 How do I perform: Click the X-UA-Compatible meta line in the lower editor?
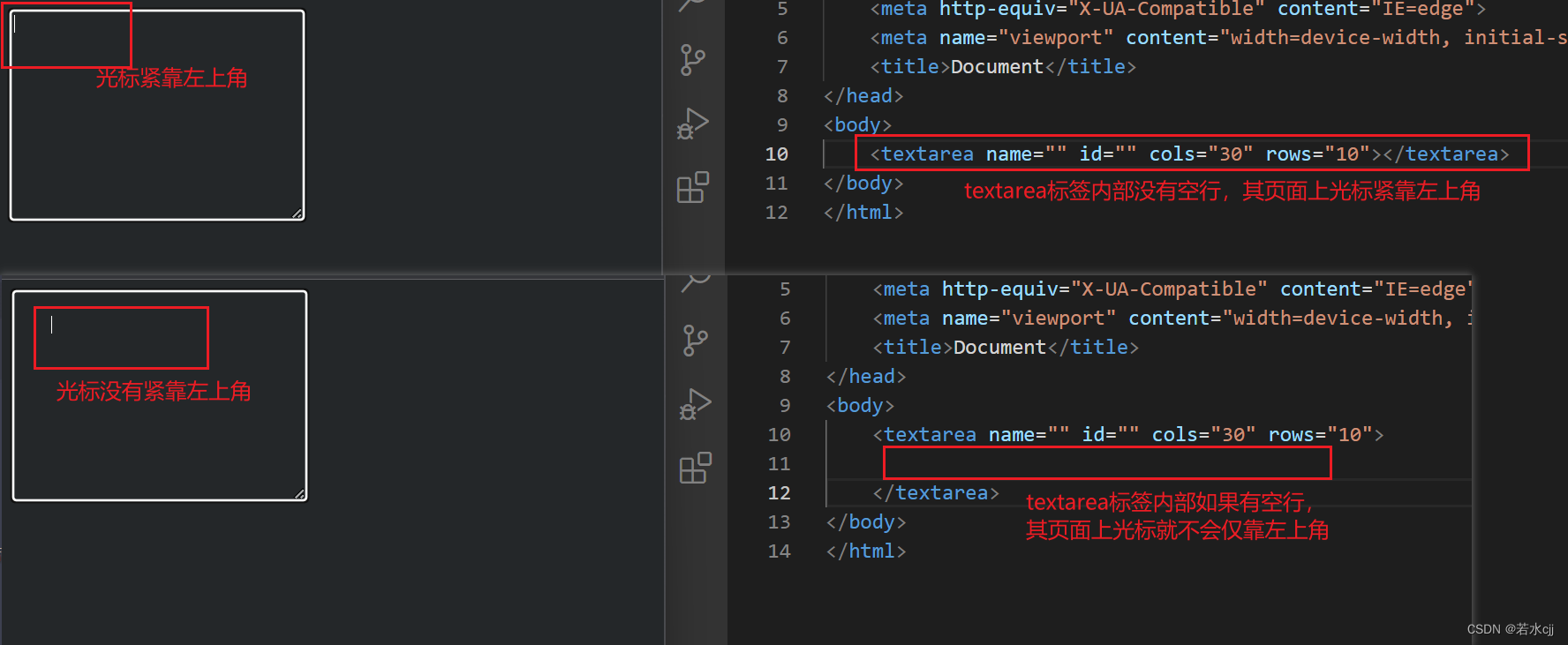pos(1172,289)
